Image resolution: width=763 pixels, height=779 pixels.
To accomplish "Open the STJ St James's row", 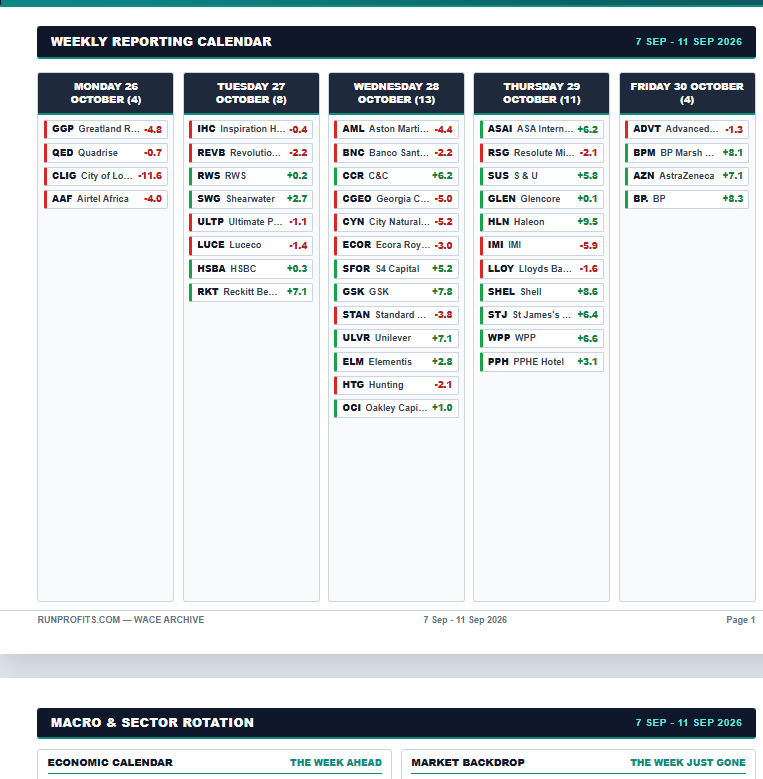I will tap(541, 315).
